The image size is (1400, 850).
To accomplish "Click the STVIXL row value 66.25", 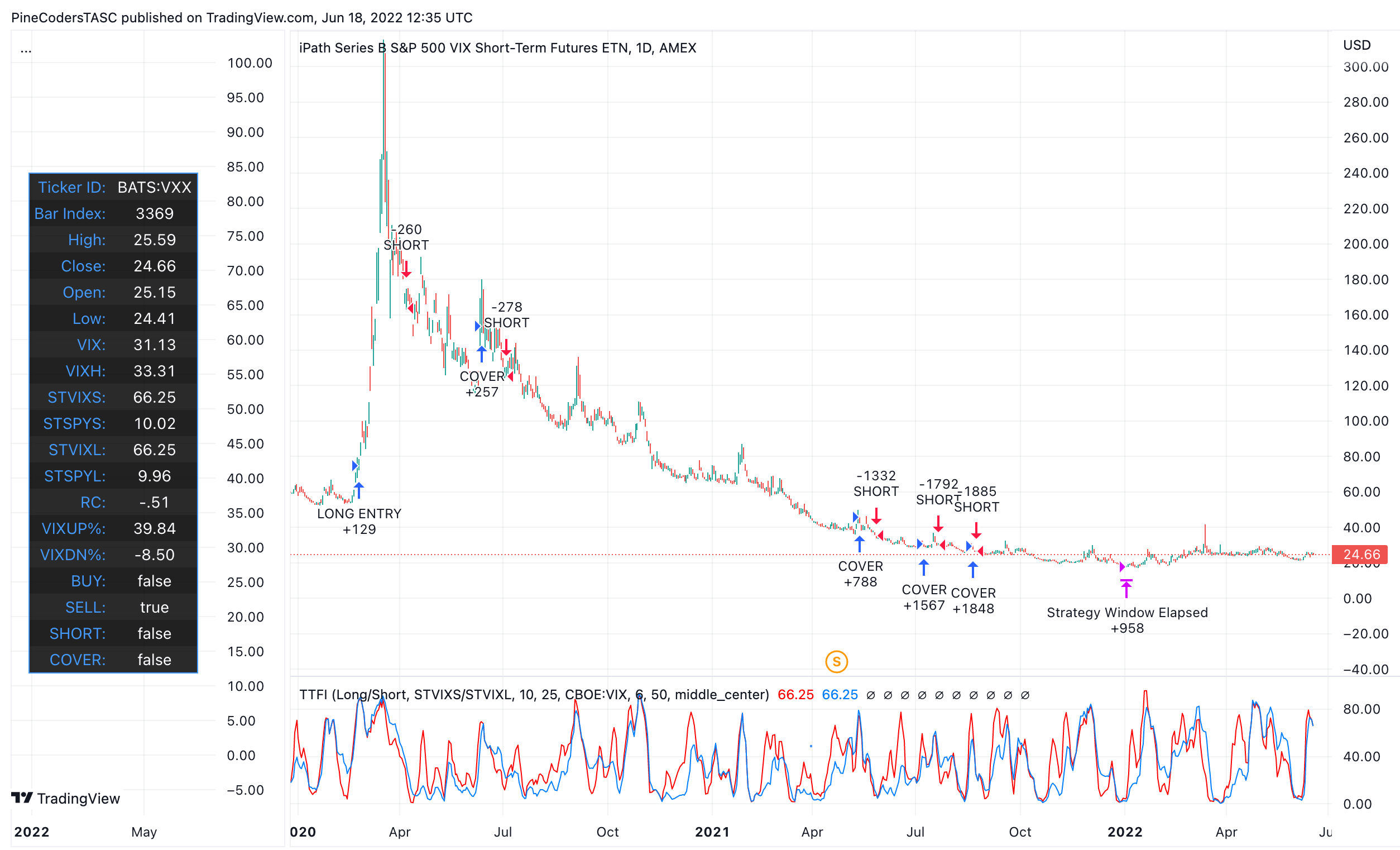I will tap(154, 450).
